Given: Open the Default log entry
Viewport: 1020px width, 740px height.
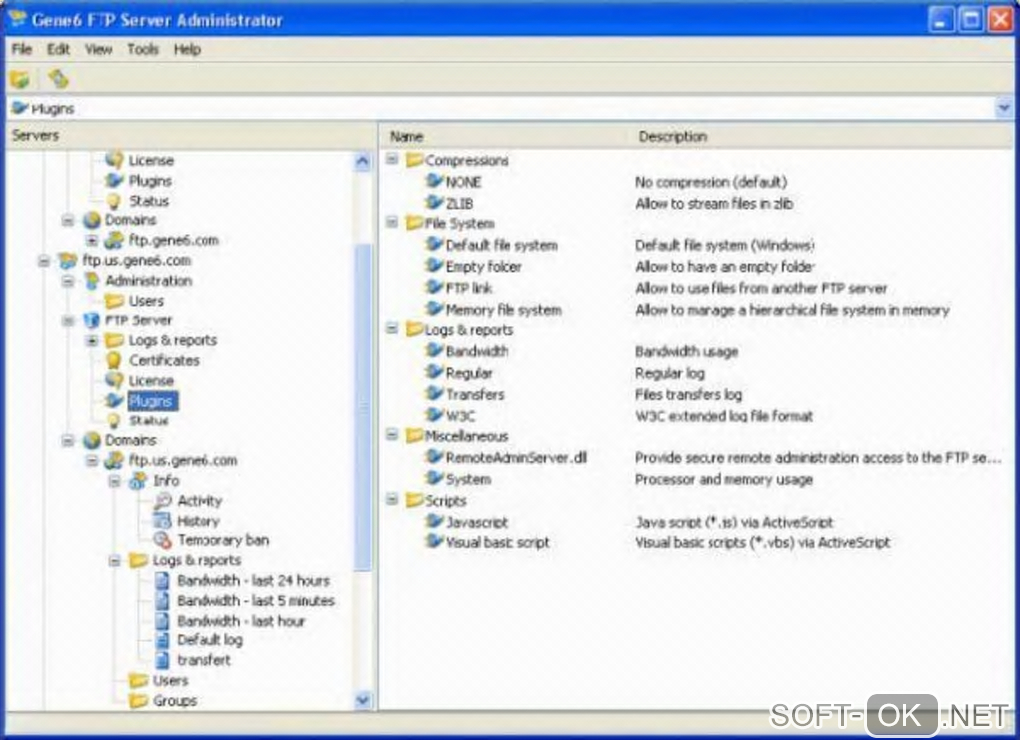Looking at the screenshot, I should (x=210, y=641).
